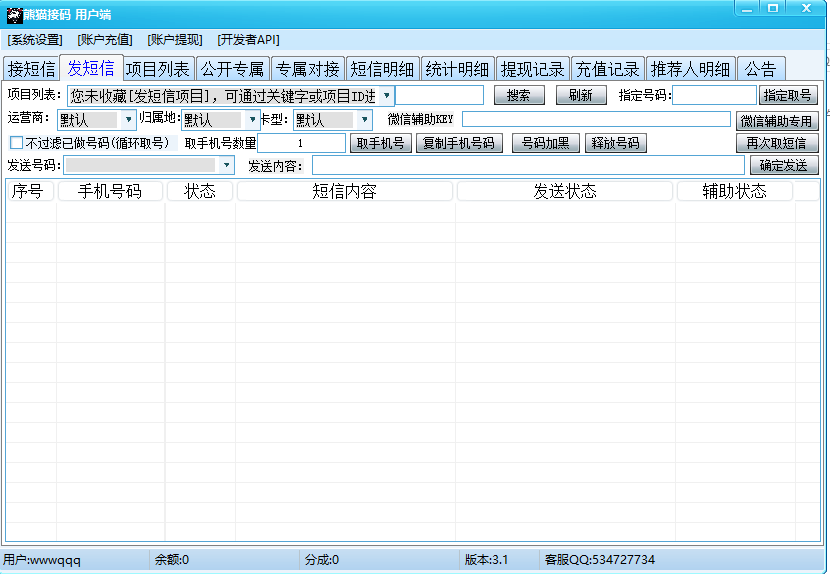Open the 推荐人明细 tab

[x=691, y=69]
